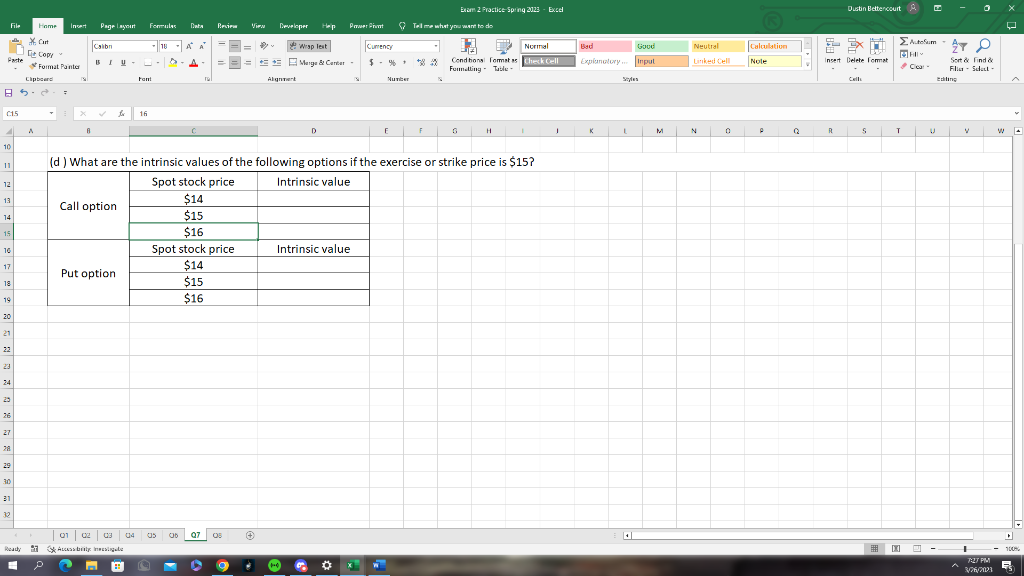The width and height of the screenshot is (1024, 576).
Task: Open the fill color dropdown arrow
Action: click(182, 63)
